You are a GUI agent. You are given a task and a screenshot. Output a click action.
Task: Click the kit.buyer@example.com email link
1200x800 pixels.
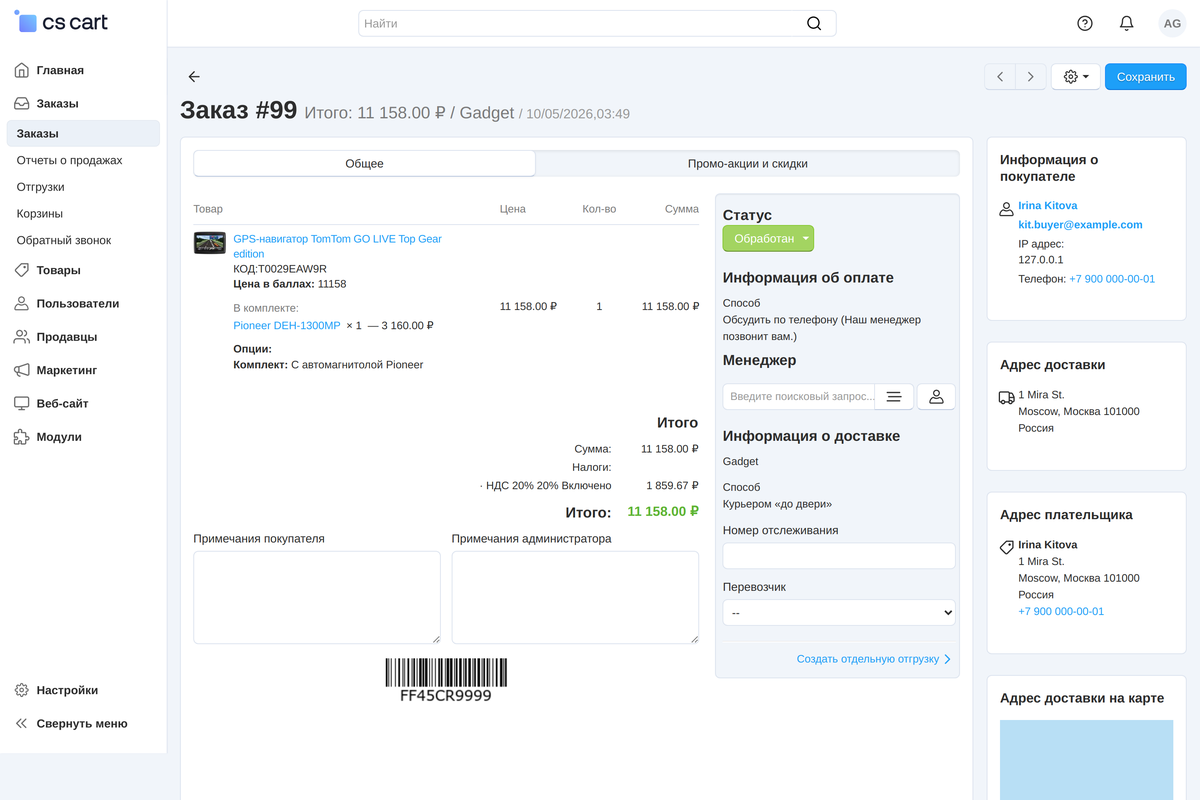(x=1080, y=225)
